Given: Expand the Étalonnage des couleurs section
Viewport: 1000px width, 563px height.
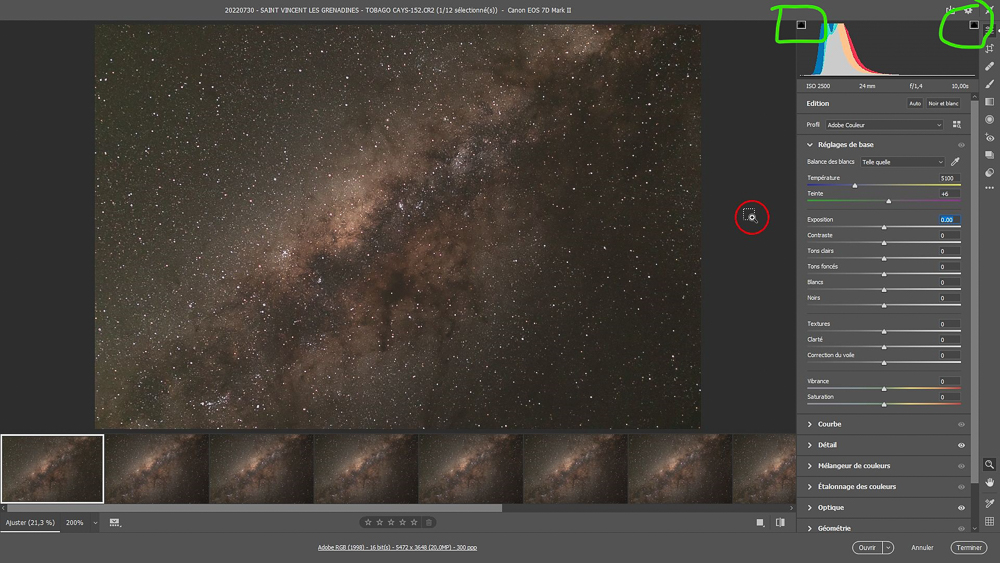Looking at the screenshot, I should tap(810, 486).
